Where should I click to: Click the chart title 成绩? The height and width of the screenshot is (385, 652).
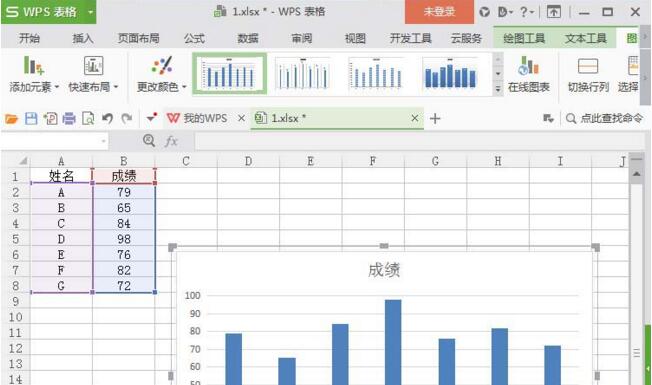coord(384,270)
